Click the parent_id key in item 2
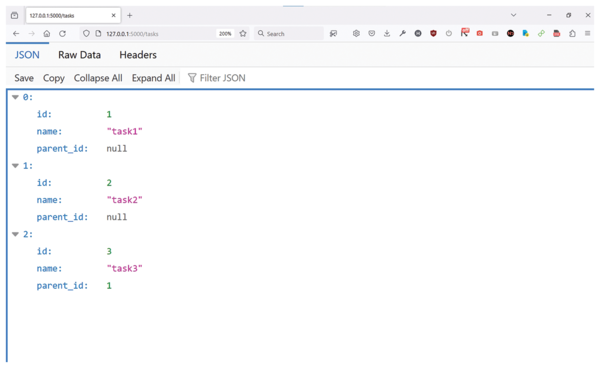 [x=62, y=286]
